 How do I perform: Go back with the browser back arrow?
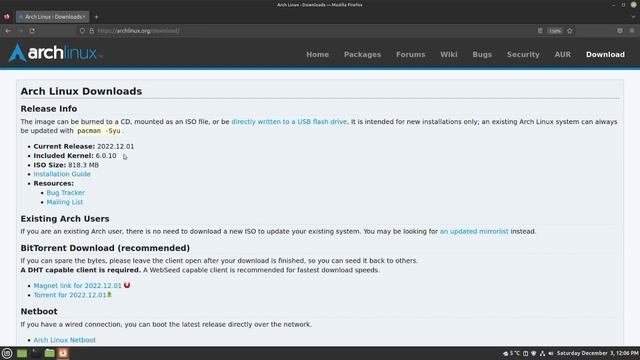(x=8, y=31)
